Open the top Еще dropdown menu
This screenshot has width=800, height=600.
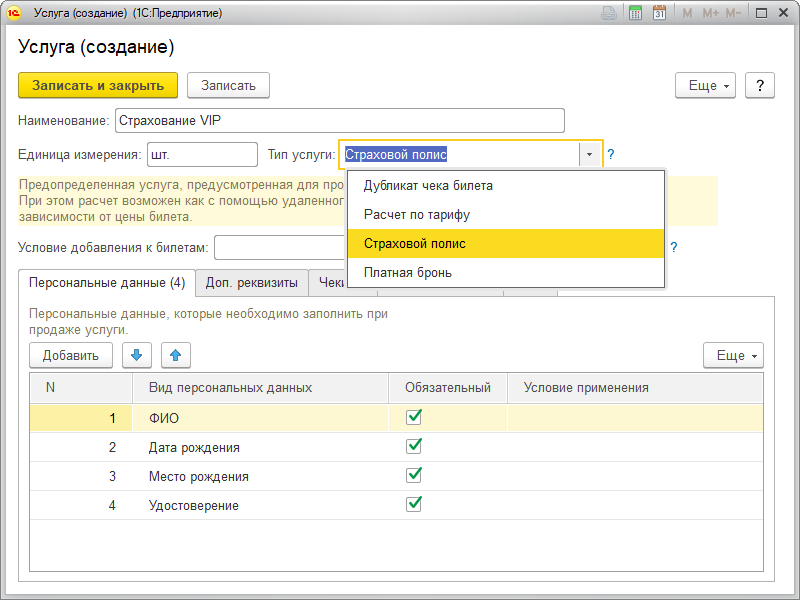click(706, 86)
